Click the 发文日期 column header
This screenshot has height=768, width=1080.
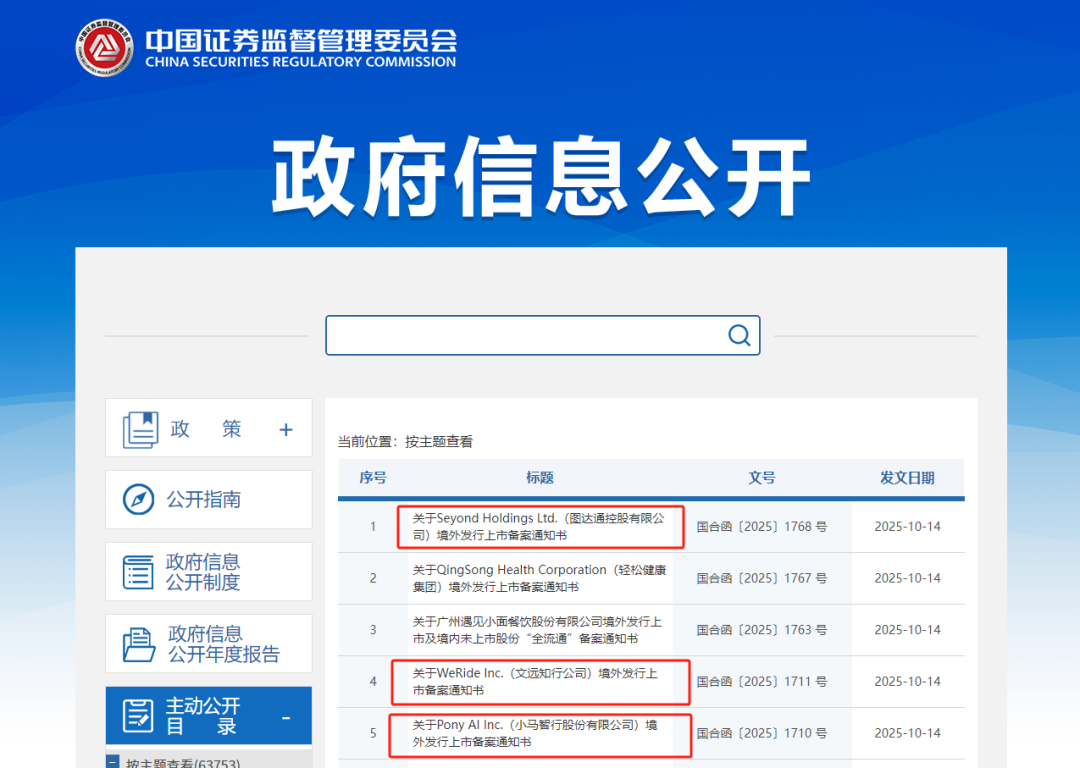pyautogui.click(x=906, y=478)
